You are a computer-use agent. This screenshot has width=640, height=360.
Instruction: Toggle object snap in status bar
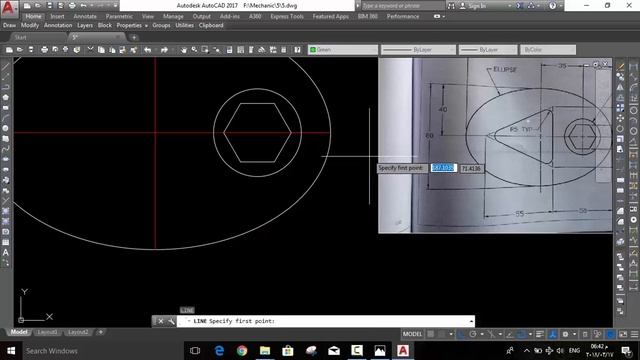click(522, 334)
